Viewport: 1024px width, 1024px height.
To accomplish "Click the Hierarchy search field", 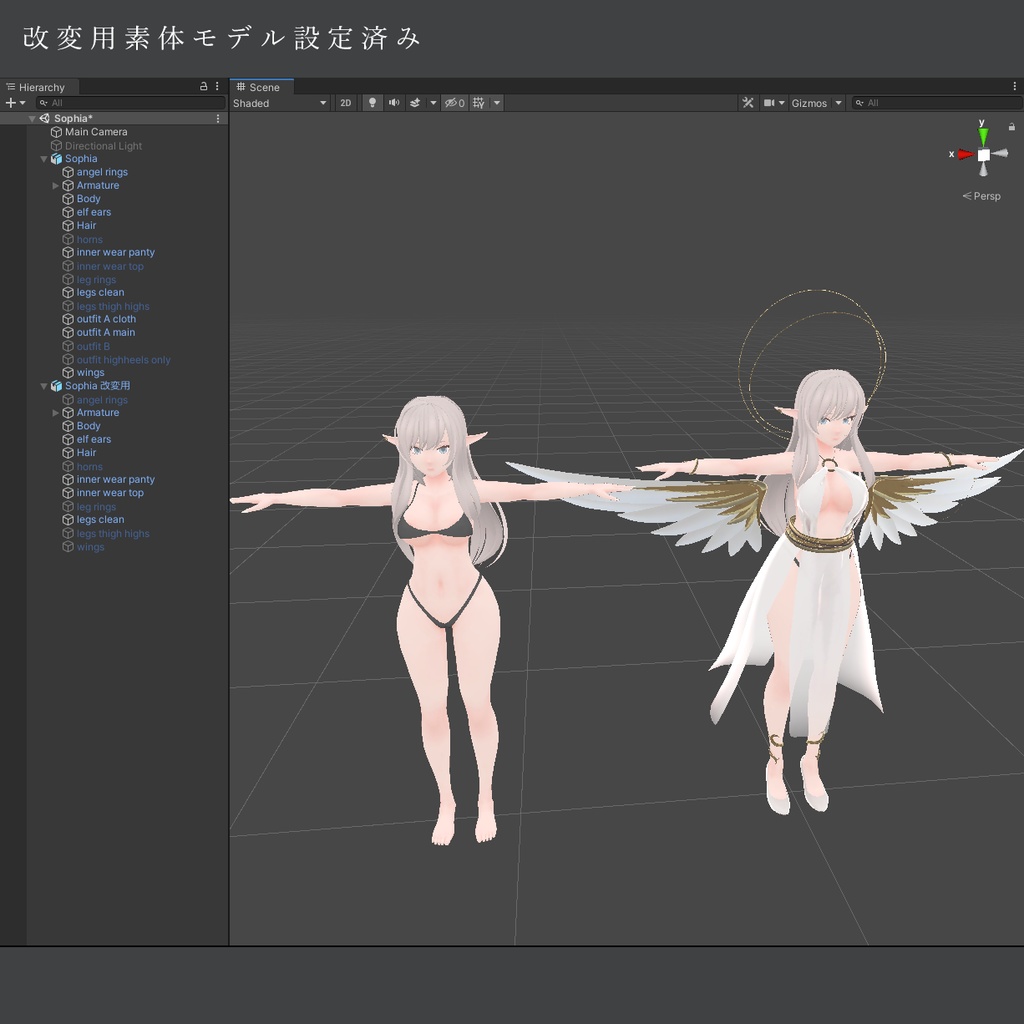I will point(120,103).
